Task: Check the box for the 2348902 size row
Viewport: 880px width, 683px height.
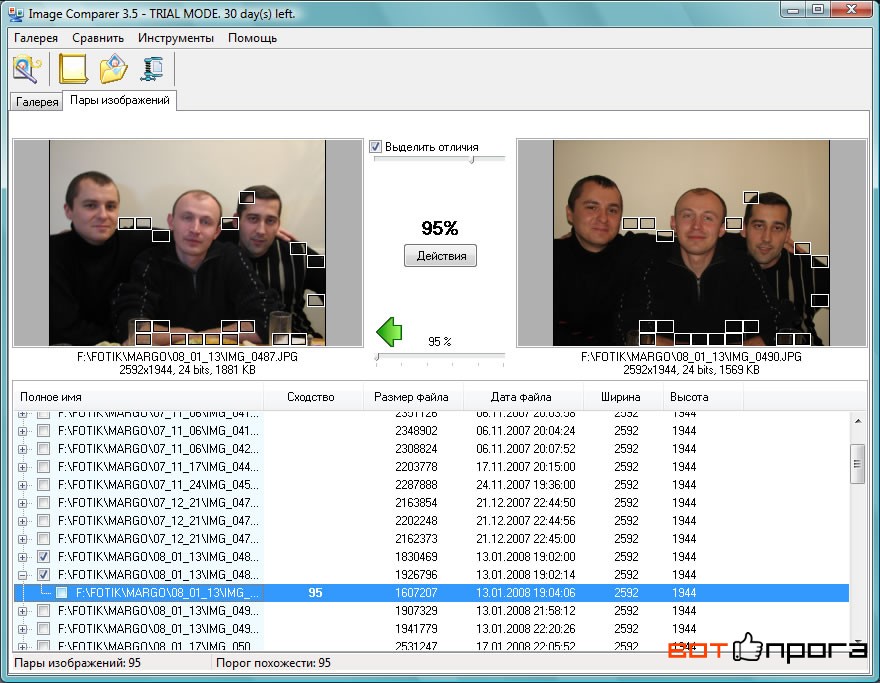Action: click(x=43, y=431)
